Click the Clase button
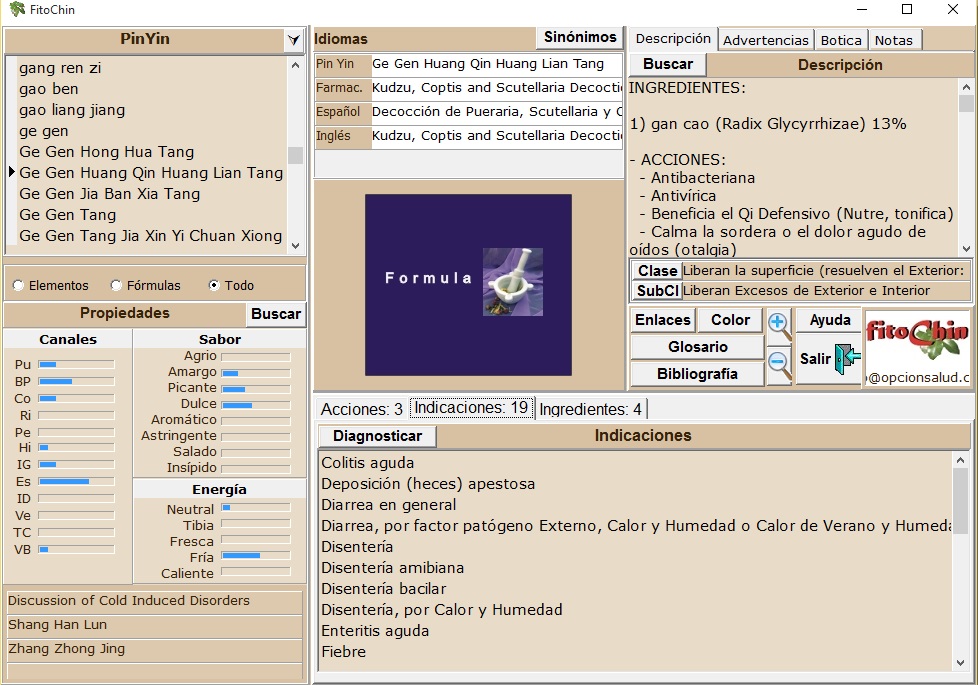 [656, 271]
